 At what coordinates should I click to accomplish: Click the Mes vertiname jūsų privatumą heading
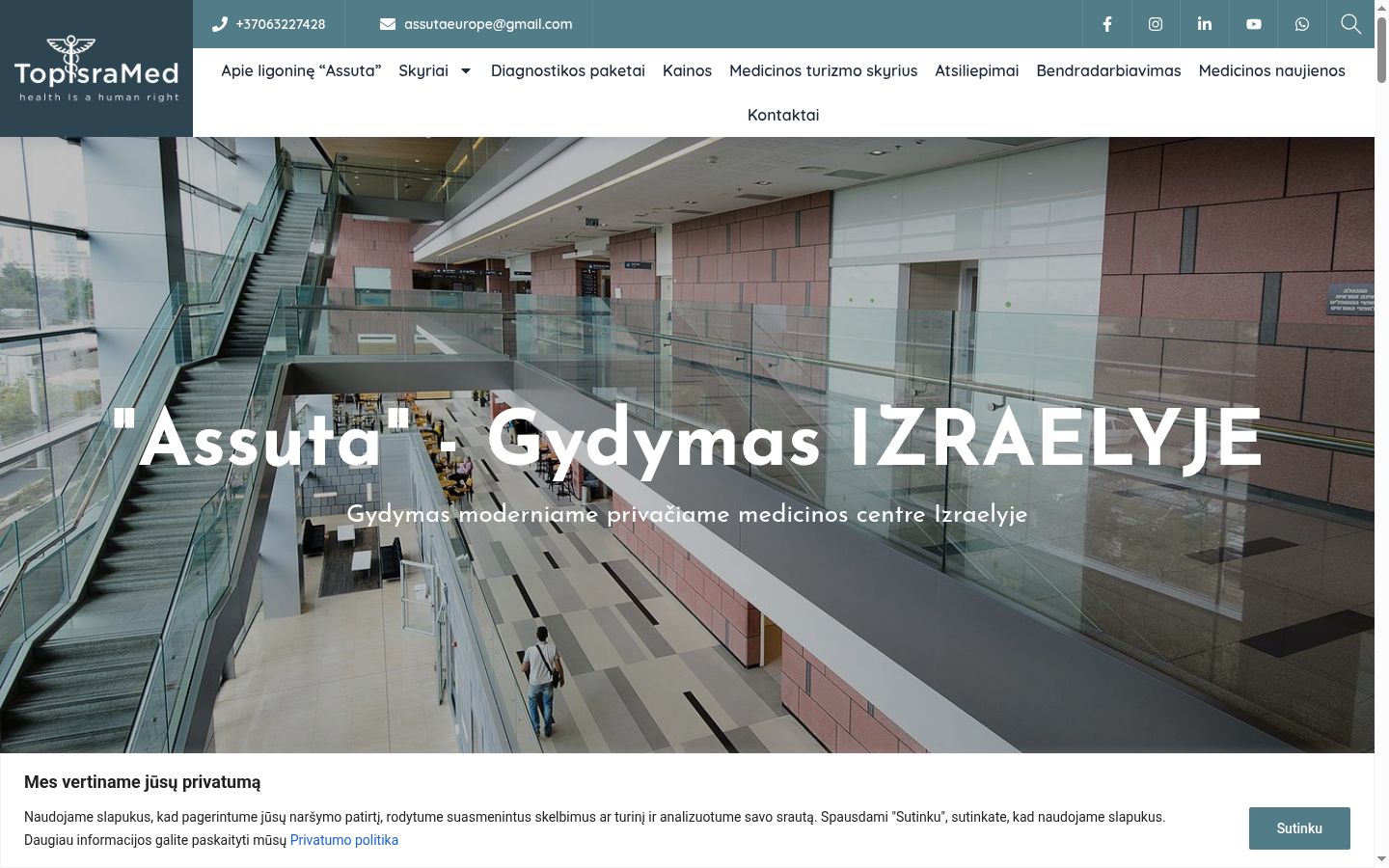click(143, 782)
